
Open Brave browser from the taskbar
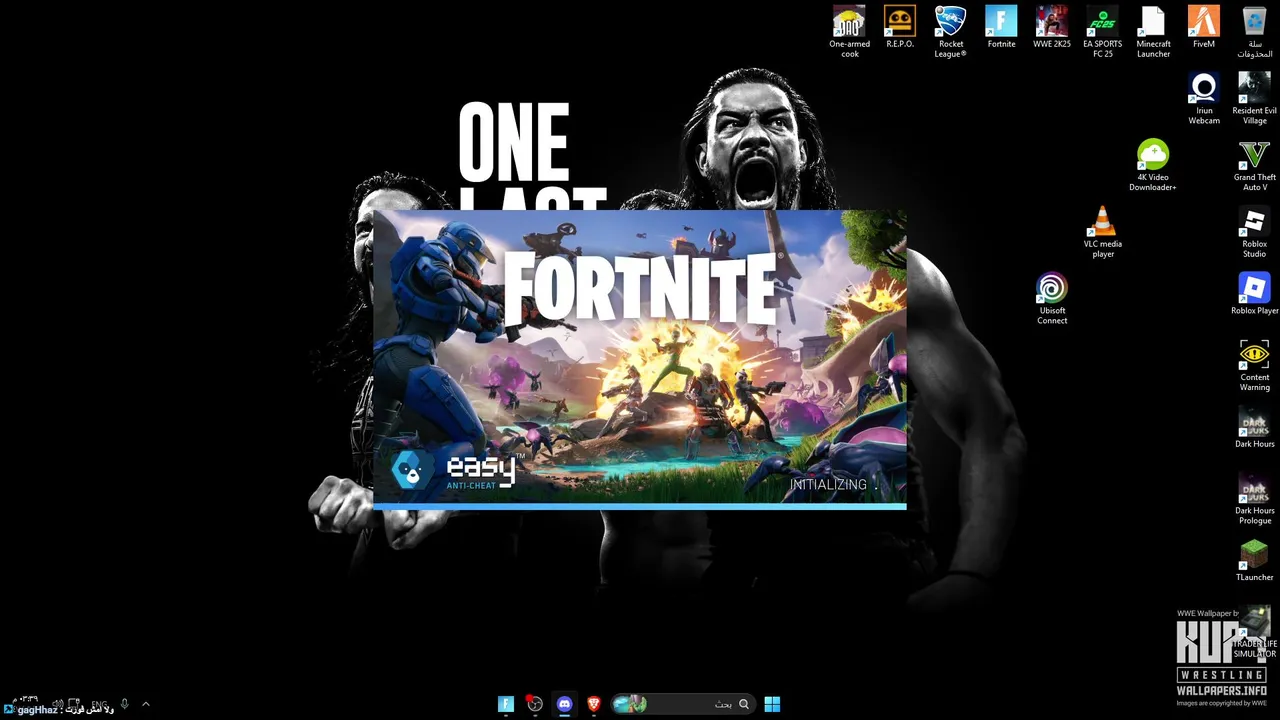point(594,704)
